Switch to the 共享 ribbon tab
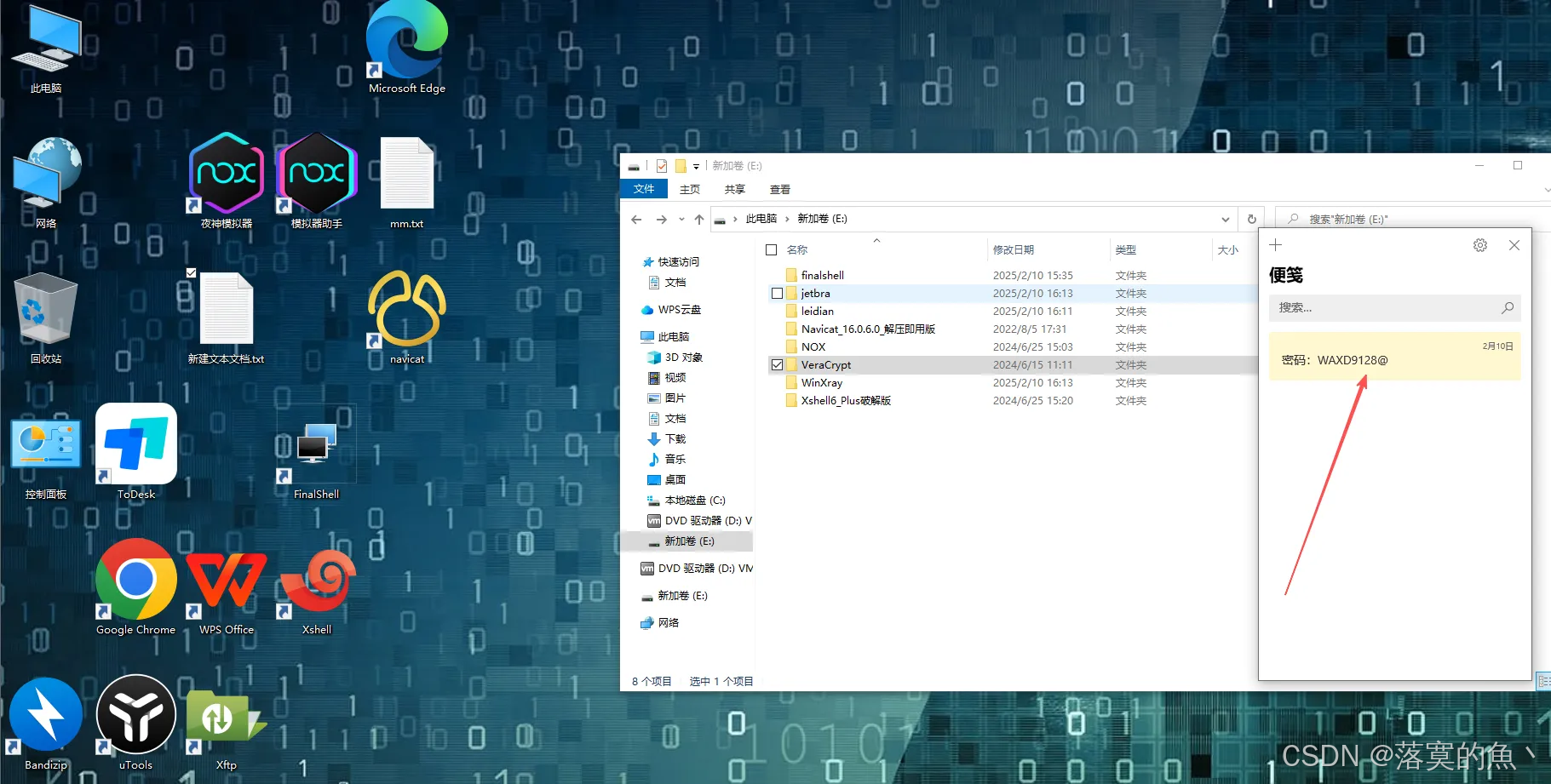This screenshot has width=1551, height=784. coord(734,189)
